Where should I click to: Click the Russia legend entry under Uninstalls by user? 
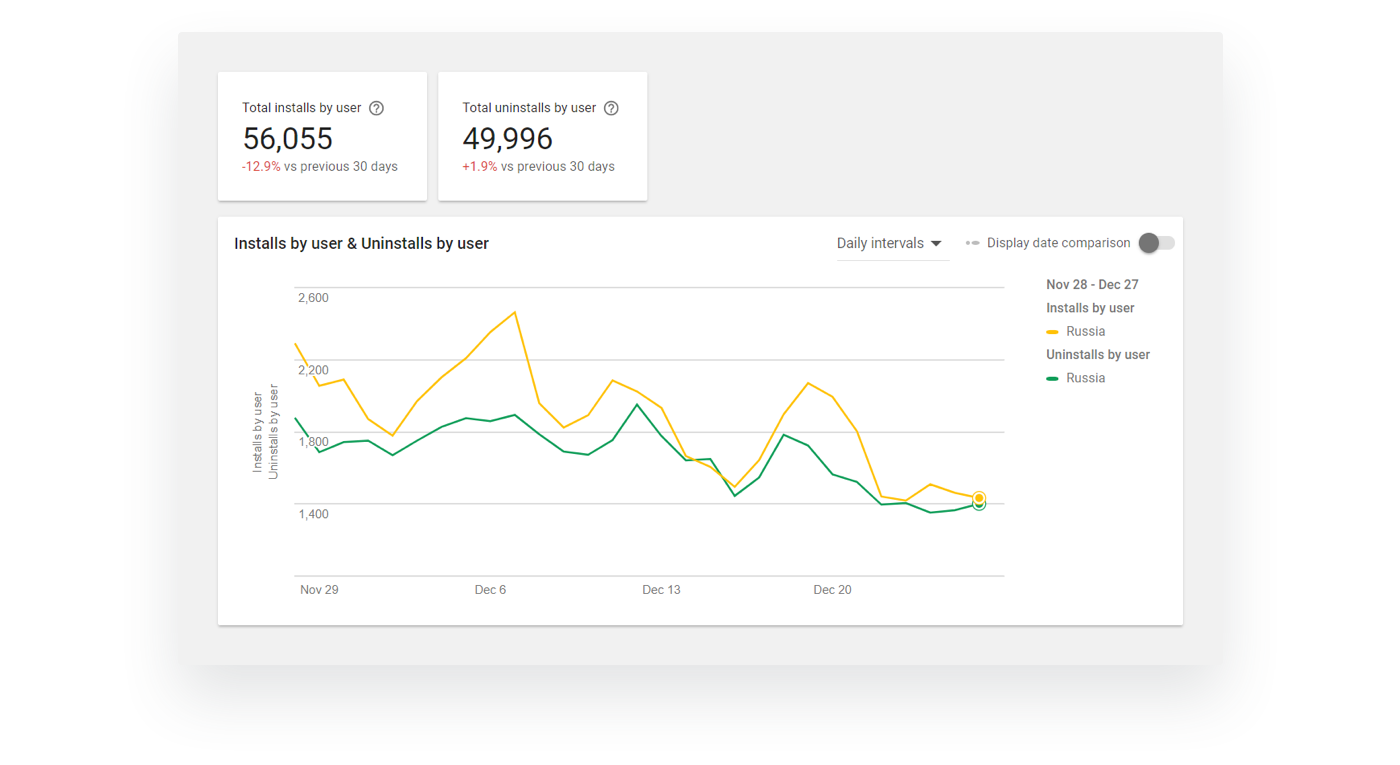pyautogui.click(x=1085, y=378)
